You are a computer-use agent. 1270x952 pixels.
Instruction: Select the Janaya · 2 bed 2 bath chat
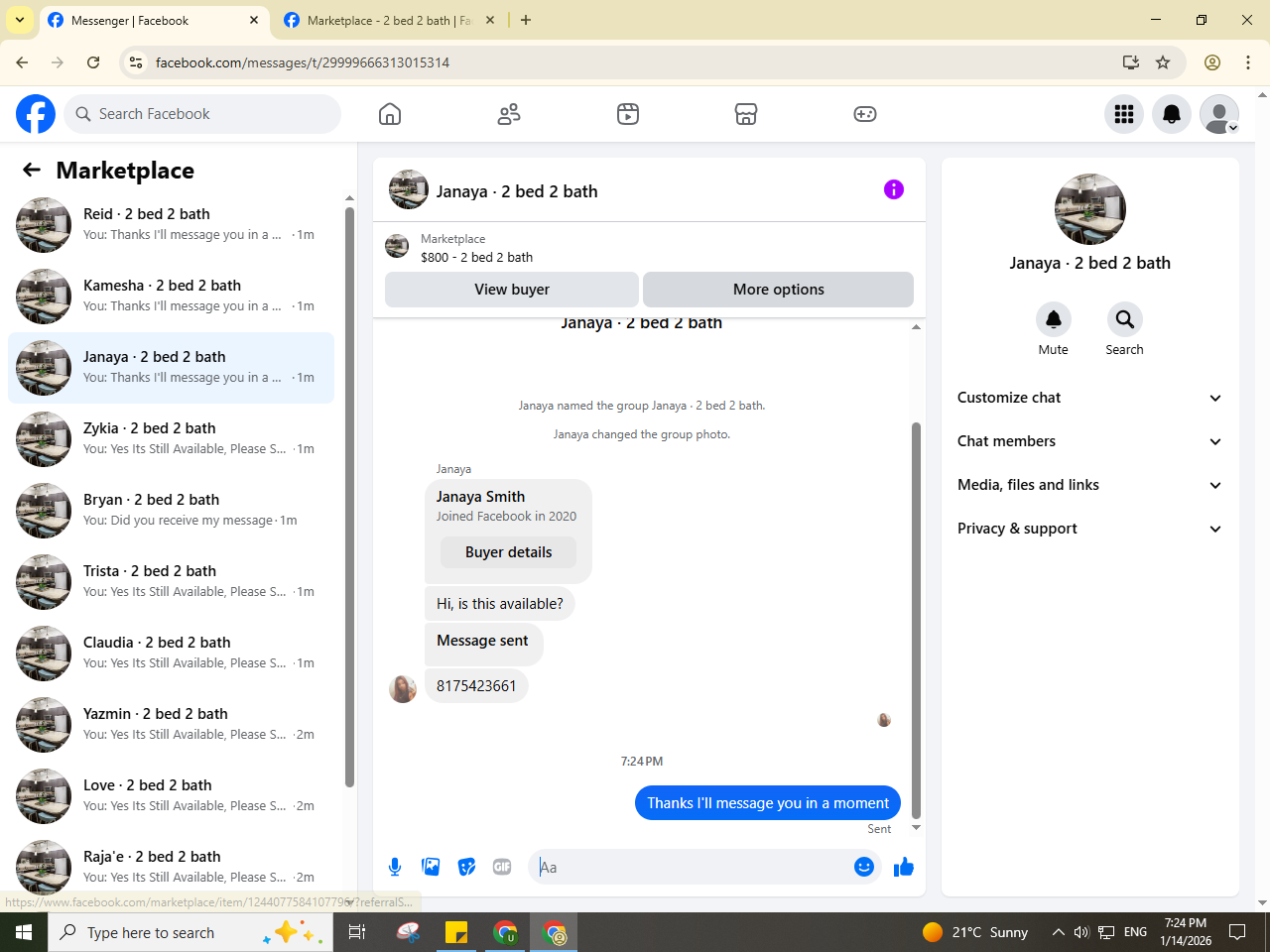point(171,368)
